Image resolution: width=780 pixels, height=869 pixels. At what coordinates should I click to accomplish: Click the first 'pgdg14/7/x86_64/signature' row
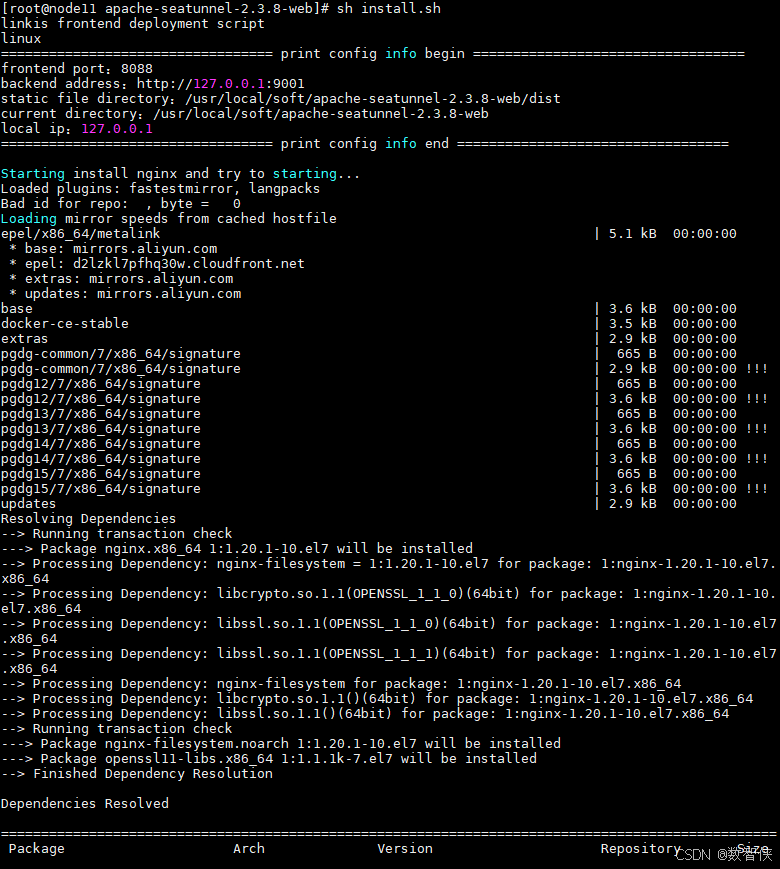(x=369, y=443)
